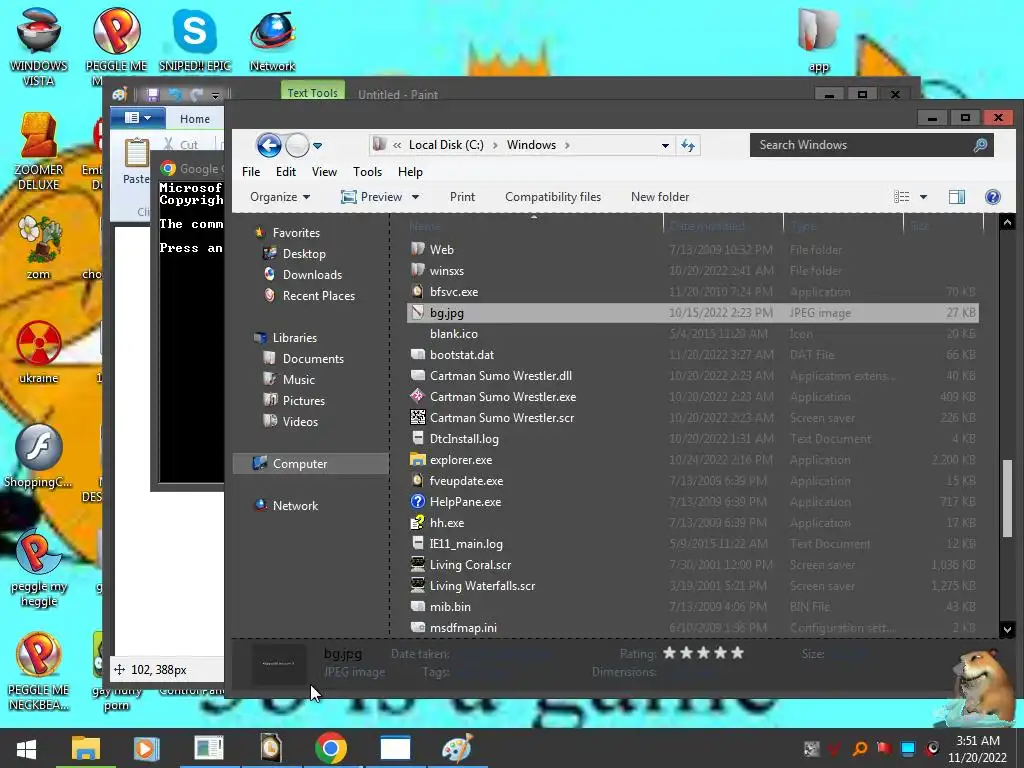
Task: Click Compatibility files button
Action: (552, 197)
